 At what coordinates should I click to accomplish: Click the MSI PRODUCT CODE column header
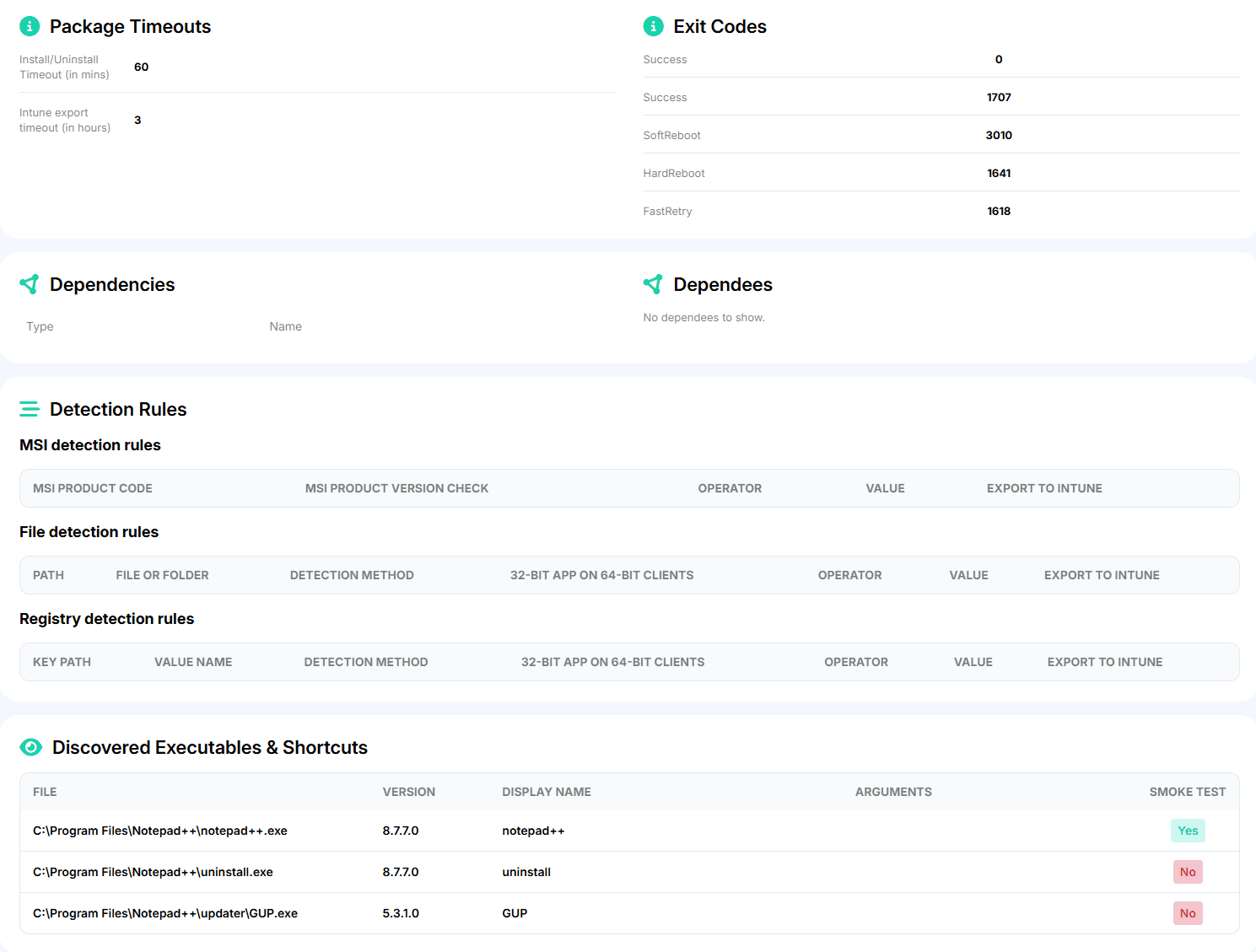(x=93, y=488)
